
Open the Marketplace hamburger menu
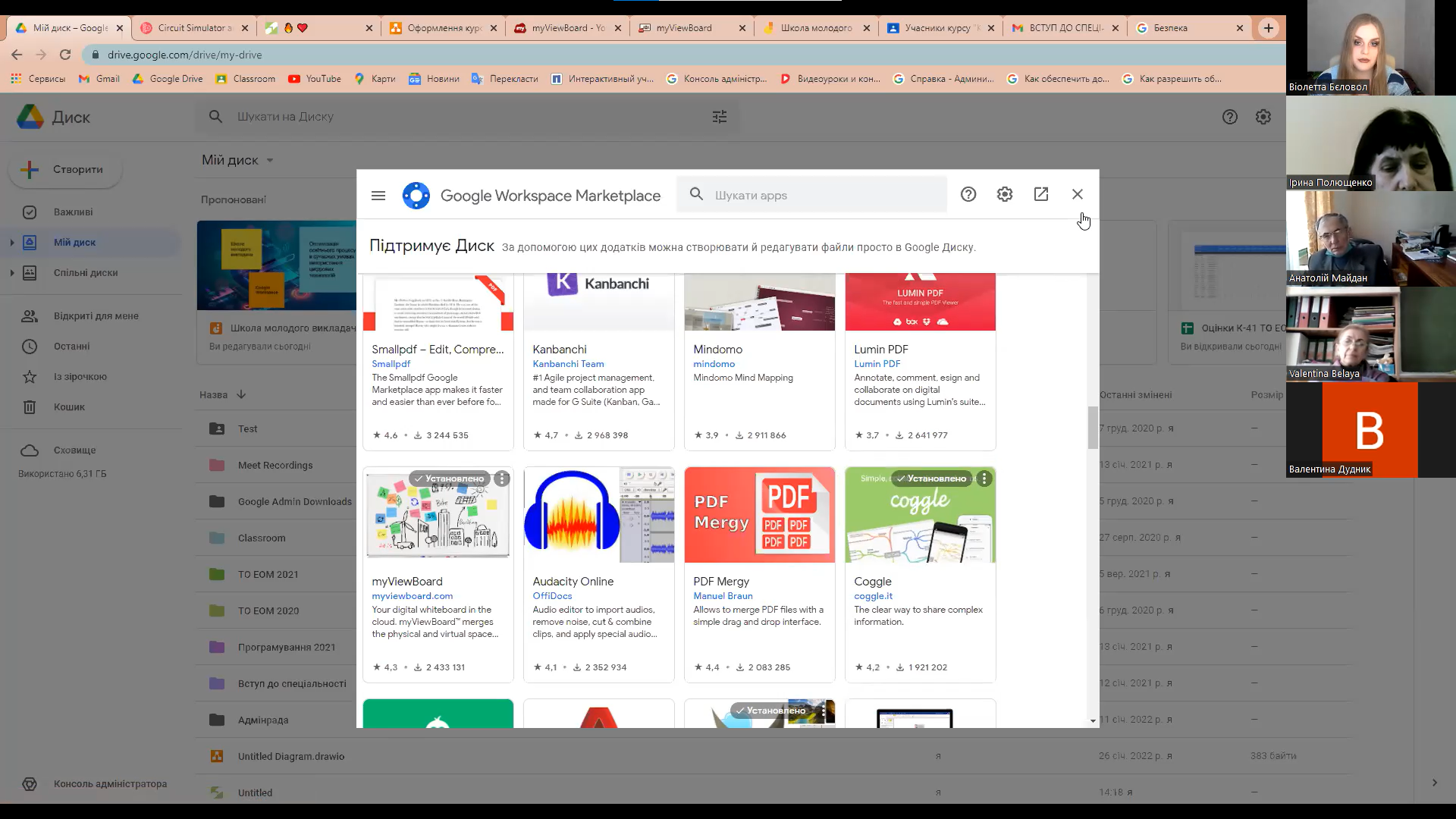(378, 196)
